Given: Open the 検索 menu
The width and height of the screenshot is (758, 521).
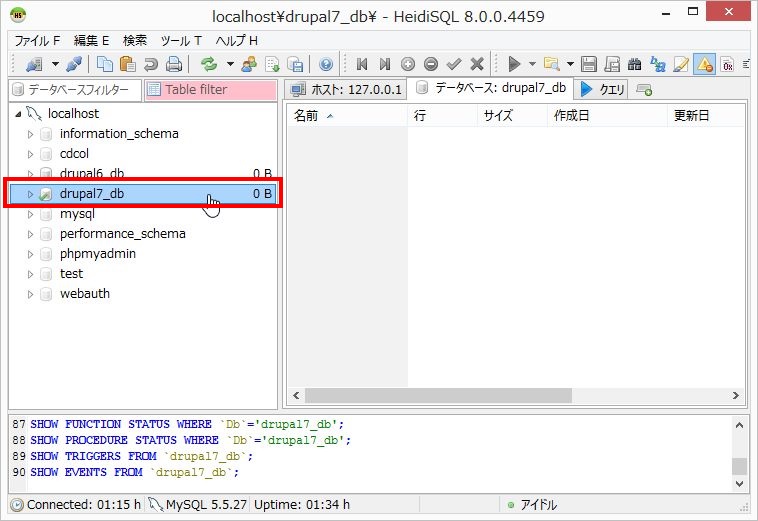Looking at the screenshot, I should [135, 41].
